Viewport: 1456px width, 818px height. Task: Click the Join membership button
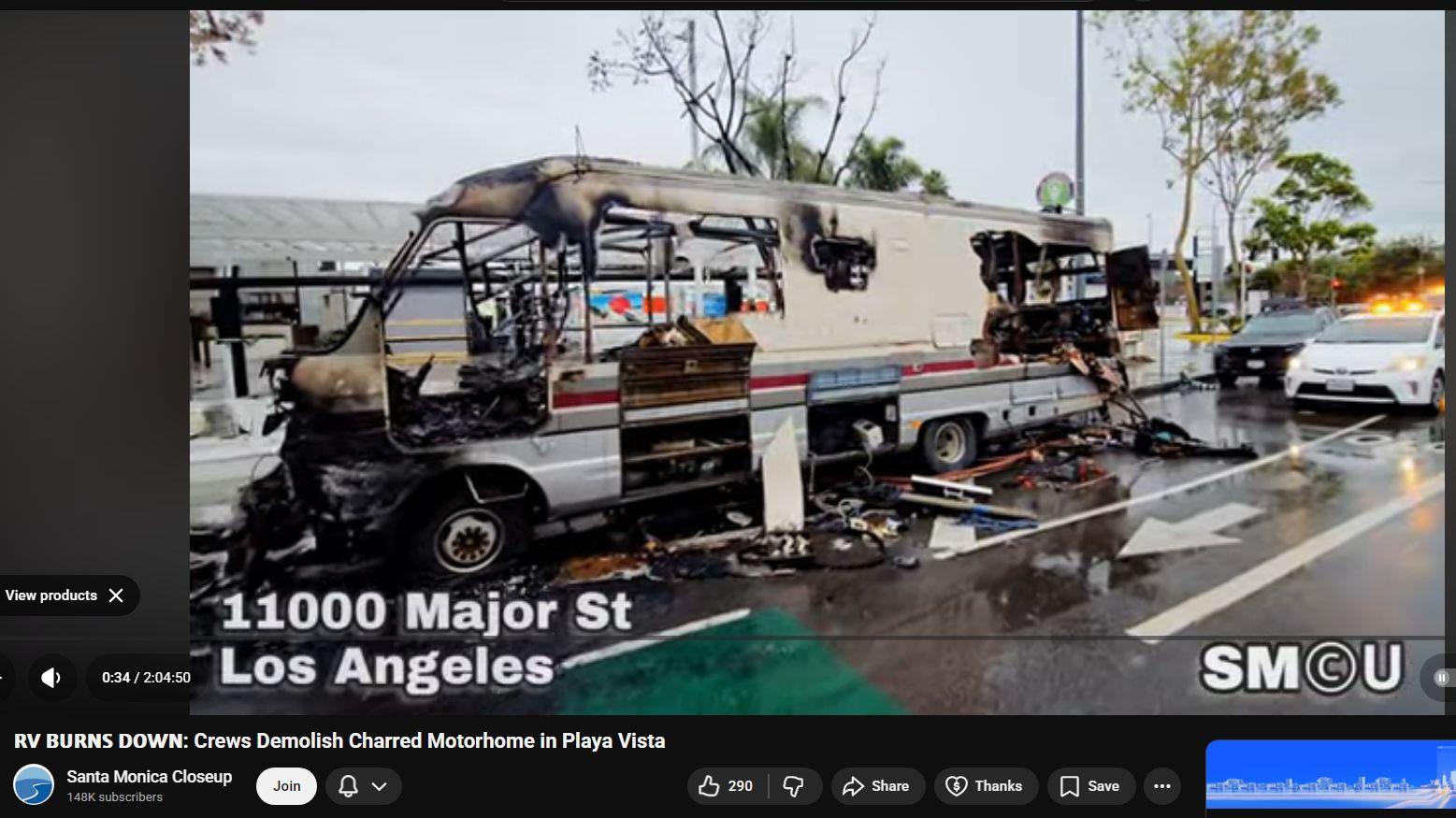(286, 786)
